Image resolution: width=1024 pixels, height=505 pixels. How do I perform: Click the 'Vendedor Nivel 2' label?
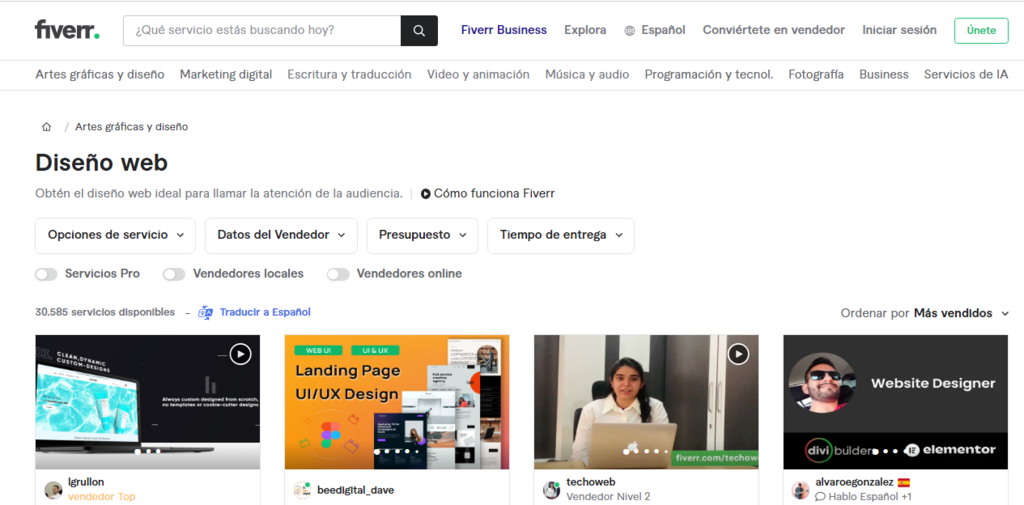(608, 497)
